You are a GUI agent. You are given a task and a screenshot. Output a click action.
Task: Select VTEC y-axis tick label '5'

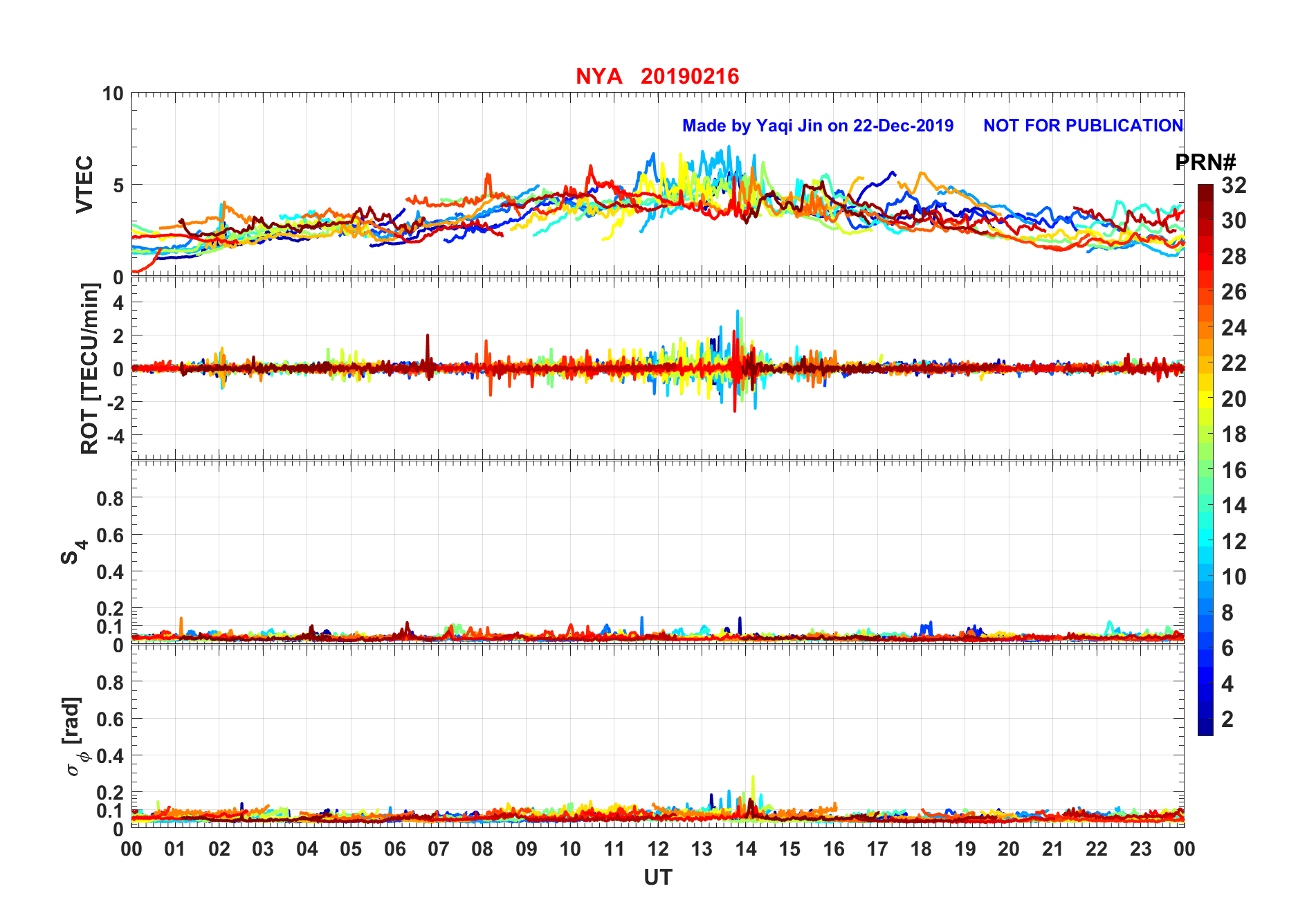click(118, 185)
